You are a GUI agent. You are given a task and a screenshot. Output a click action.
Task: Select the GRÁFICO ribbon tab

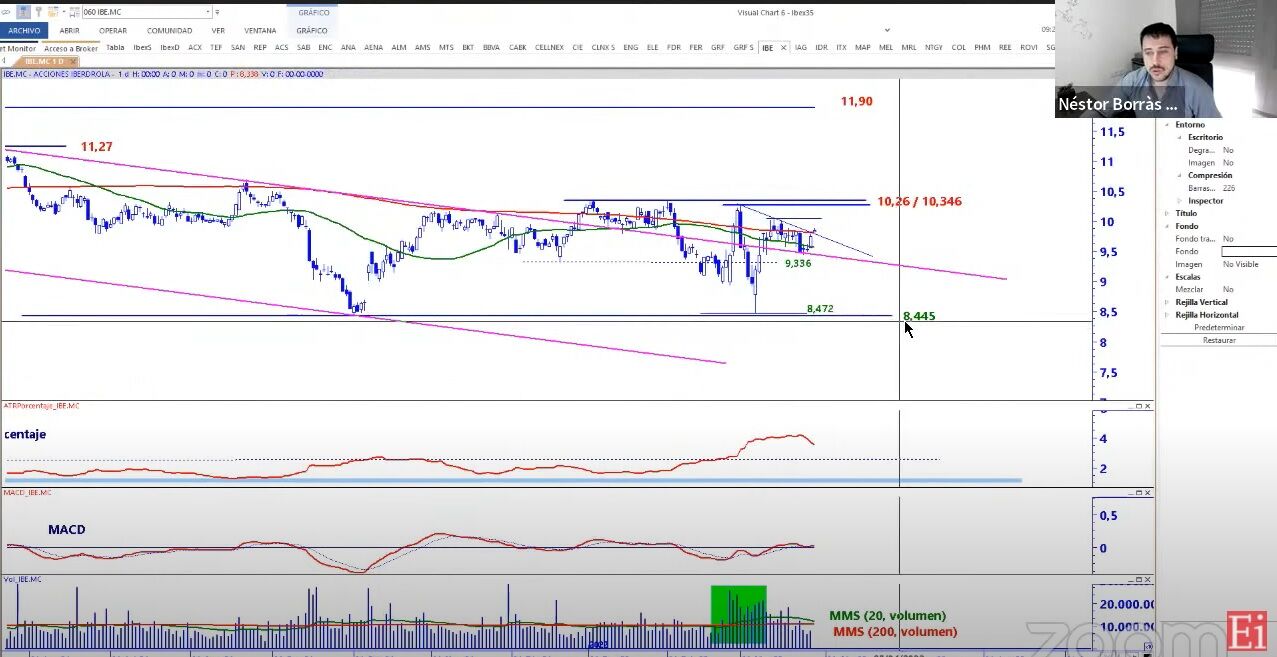coord(312,30)
